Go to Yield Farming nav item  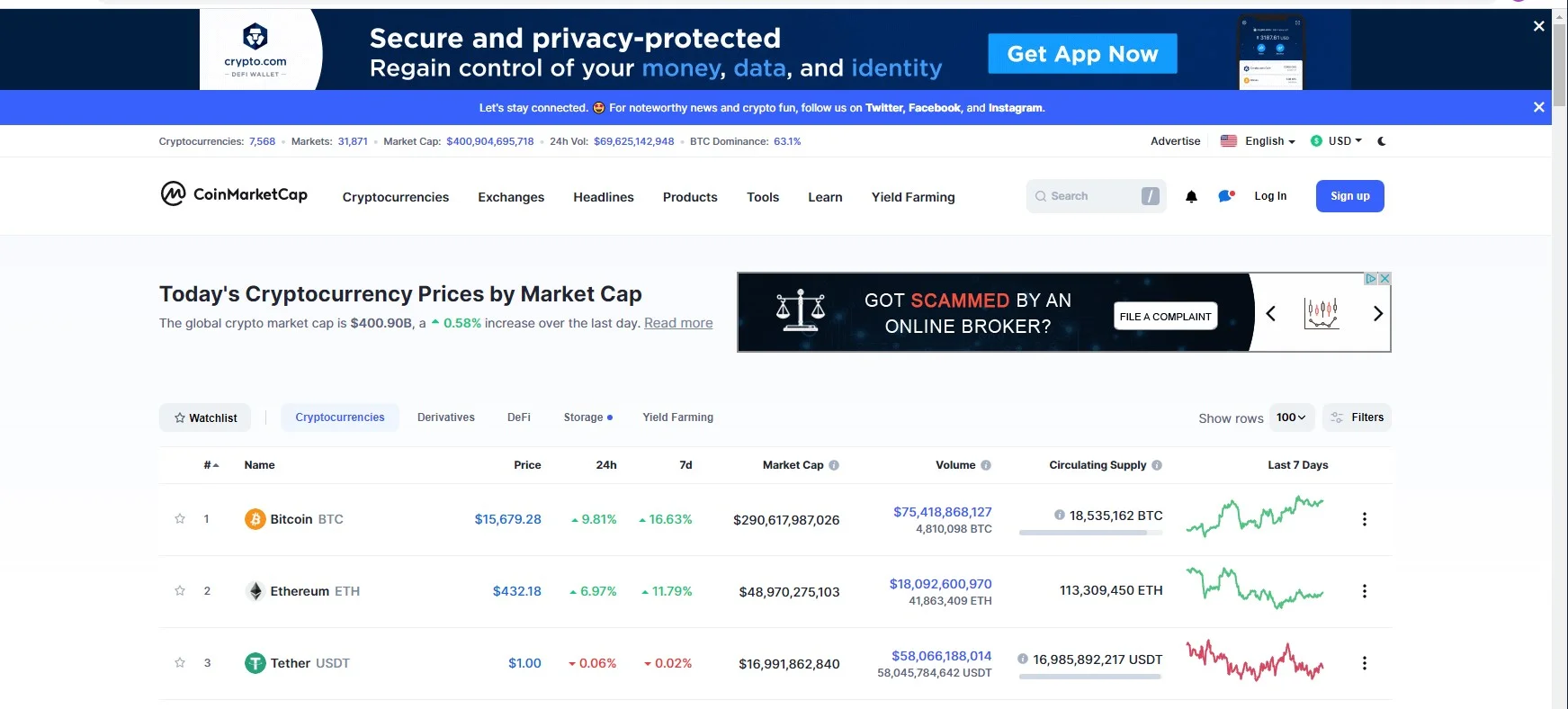[x=913, y=197]
